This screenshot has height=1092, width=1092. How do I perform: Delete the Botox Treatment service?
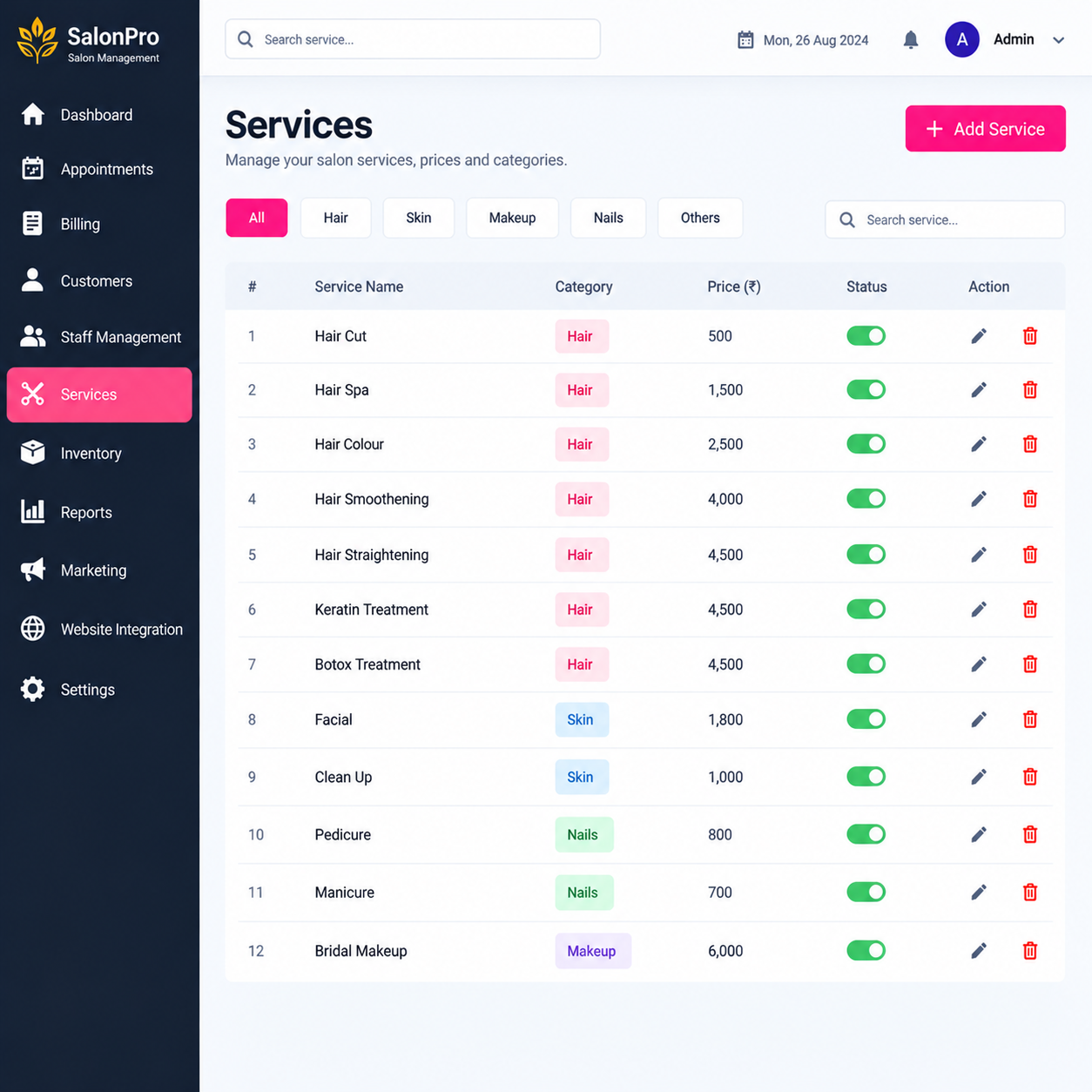click(1030, 664)
